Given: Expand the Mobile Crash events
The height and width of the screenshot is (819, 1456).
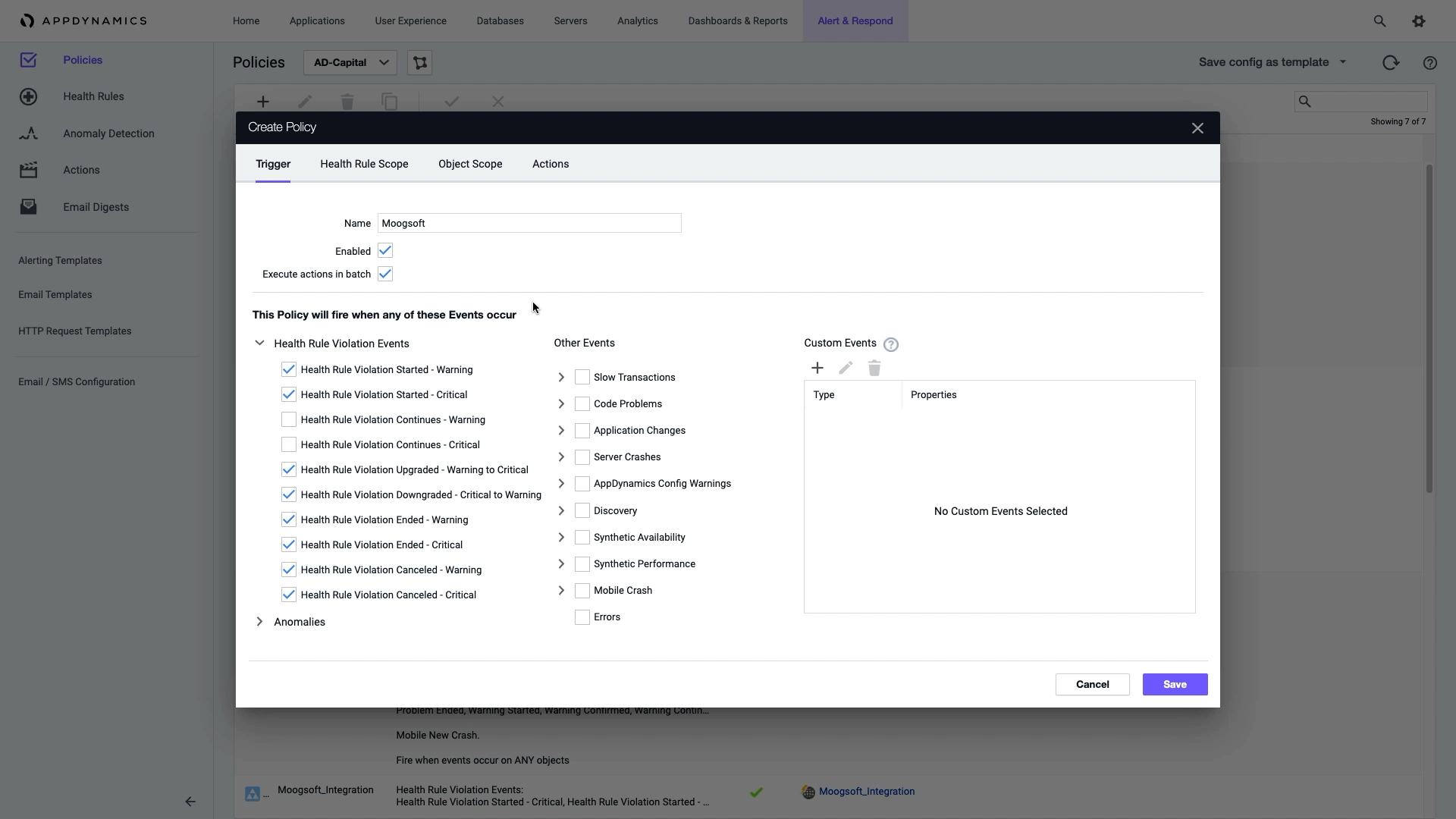Looking at the screenshot, I should click(x=561, y=590).
